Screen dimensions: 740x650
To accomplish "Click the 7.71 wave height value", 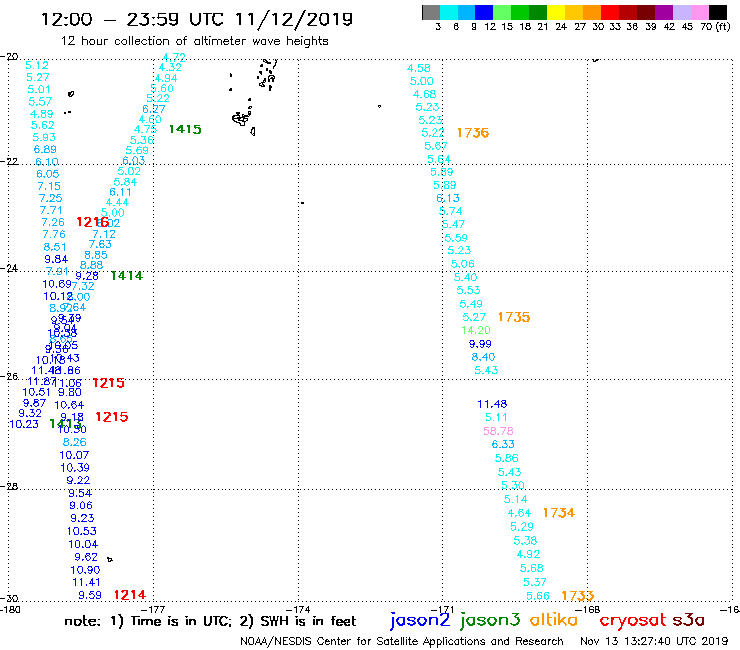I will (51, 211).
